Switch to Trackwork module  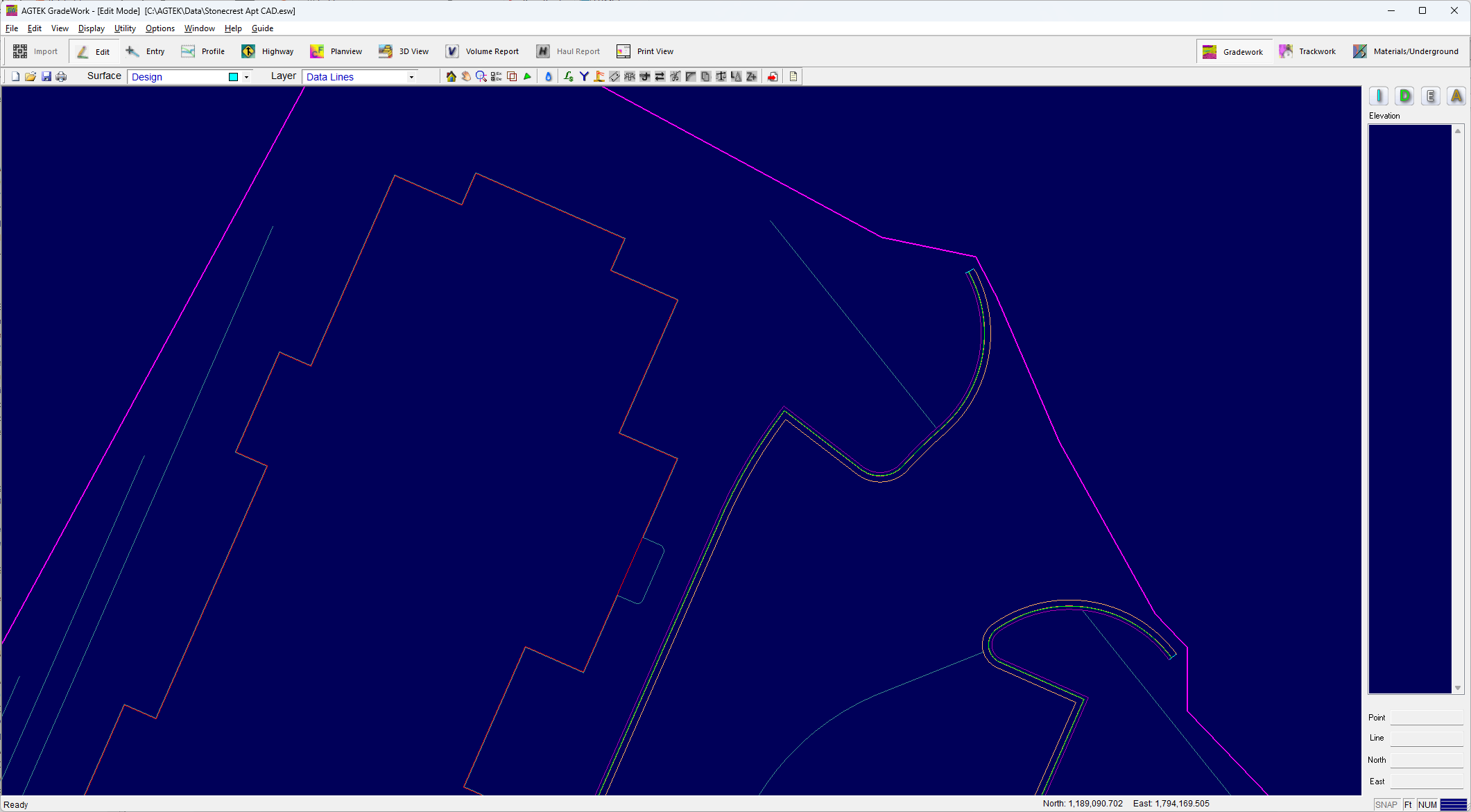click(1307, 51)
